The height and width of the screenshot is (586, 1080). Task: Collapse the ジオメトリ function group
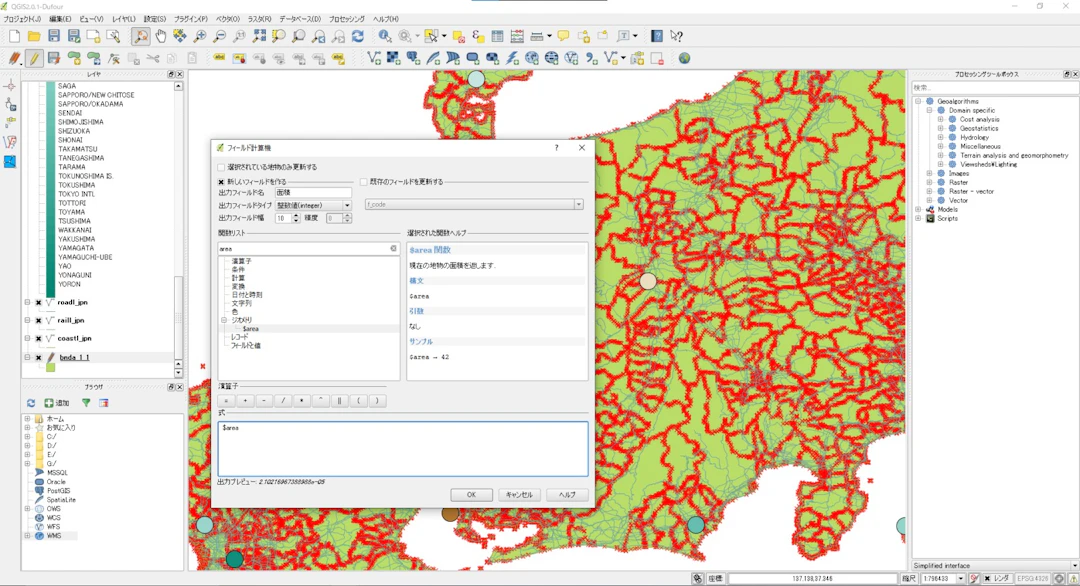[x=224, y=320]
